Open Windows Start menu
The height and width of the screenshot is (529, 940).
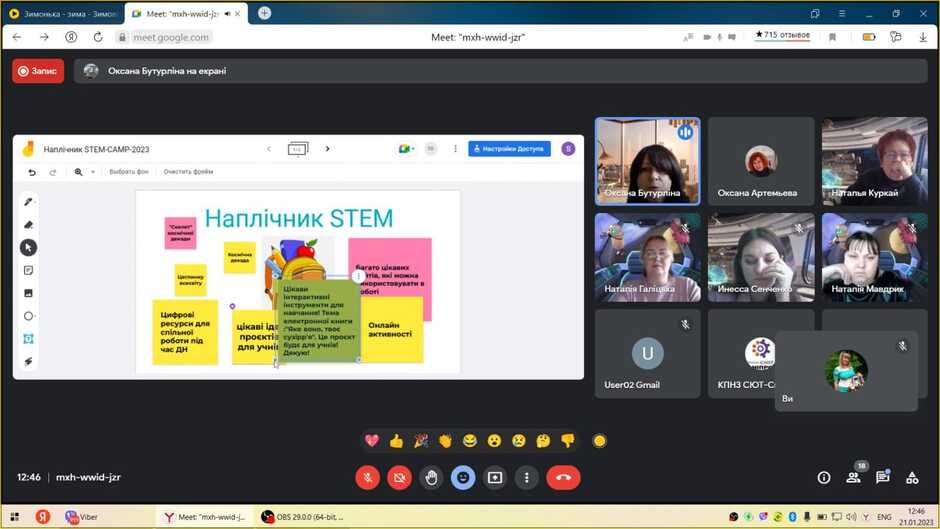pyautogui.click(x=14, y=516)
